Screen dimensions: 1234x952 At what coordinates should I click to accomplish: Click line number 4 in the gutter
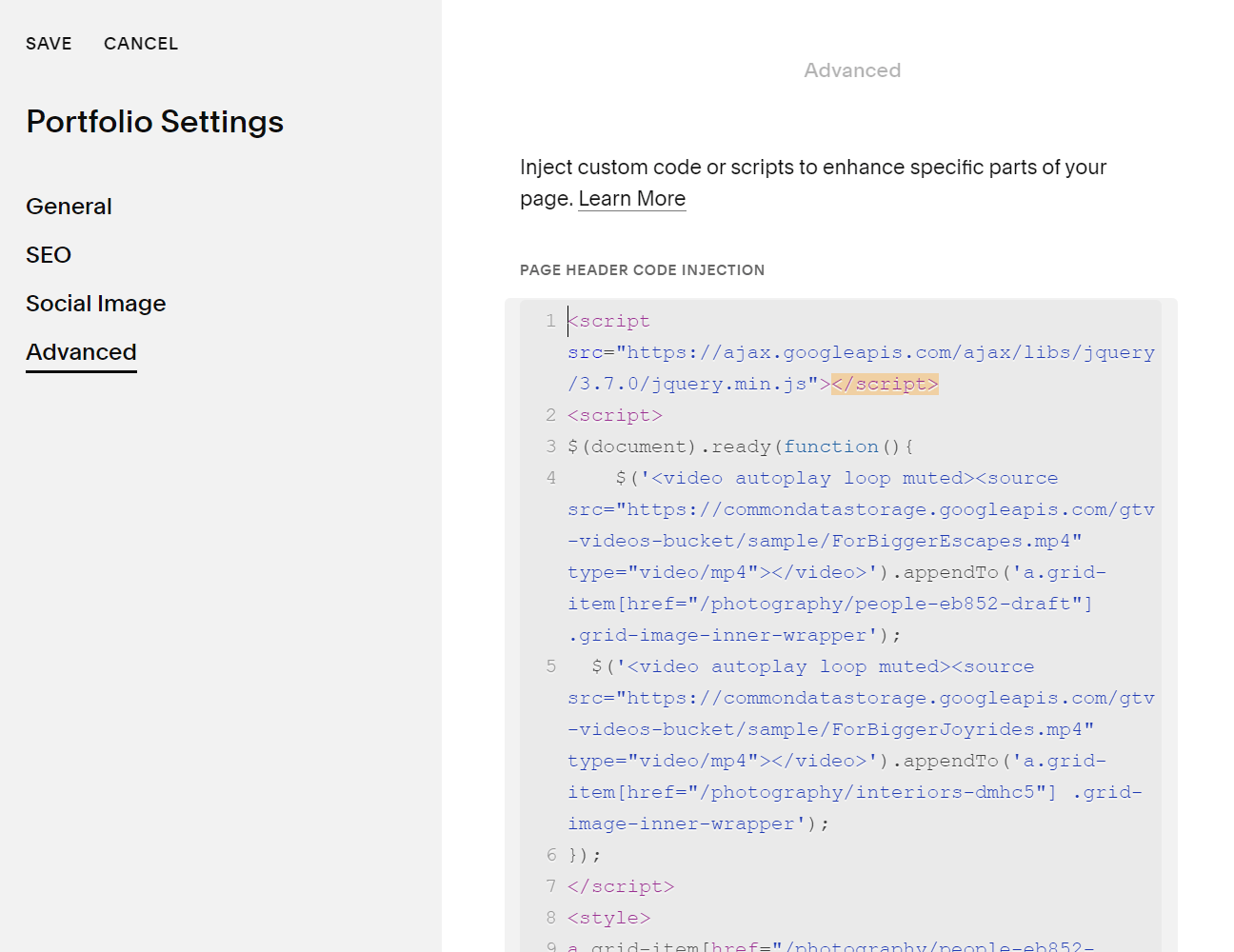tap(550, 478)
